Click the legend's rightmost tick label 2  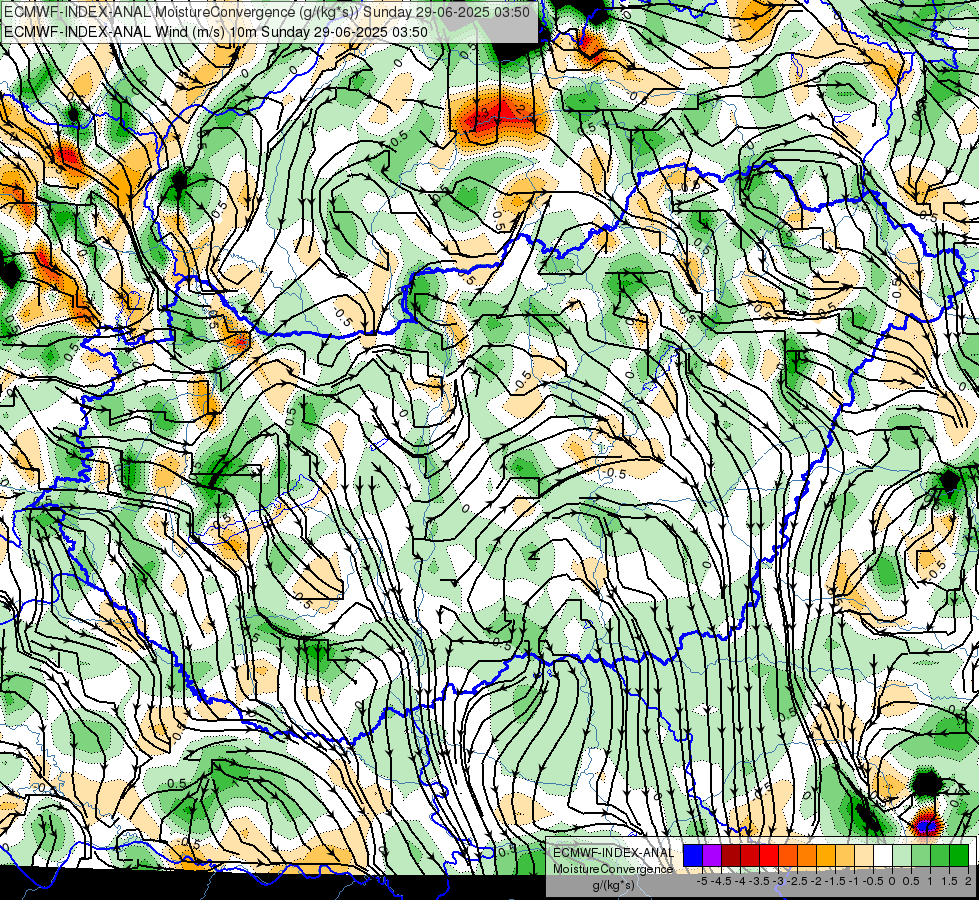[968, 881]
